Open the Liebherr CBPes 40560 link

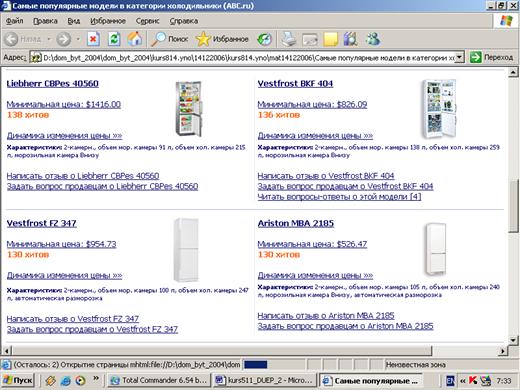click(52, 84)
